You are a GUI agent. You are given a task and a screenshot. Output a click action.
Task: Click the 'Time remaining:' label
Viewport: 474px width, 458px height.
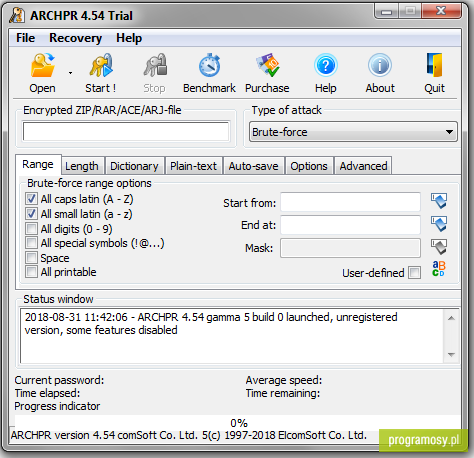click(283, 393)
